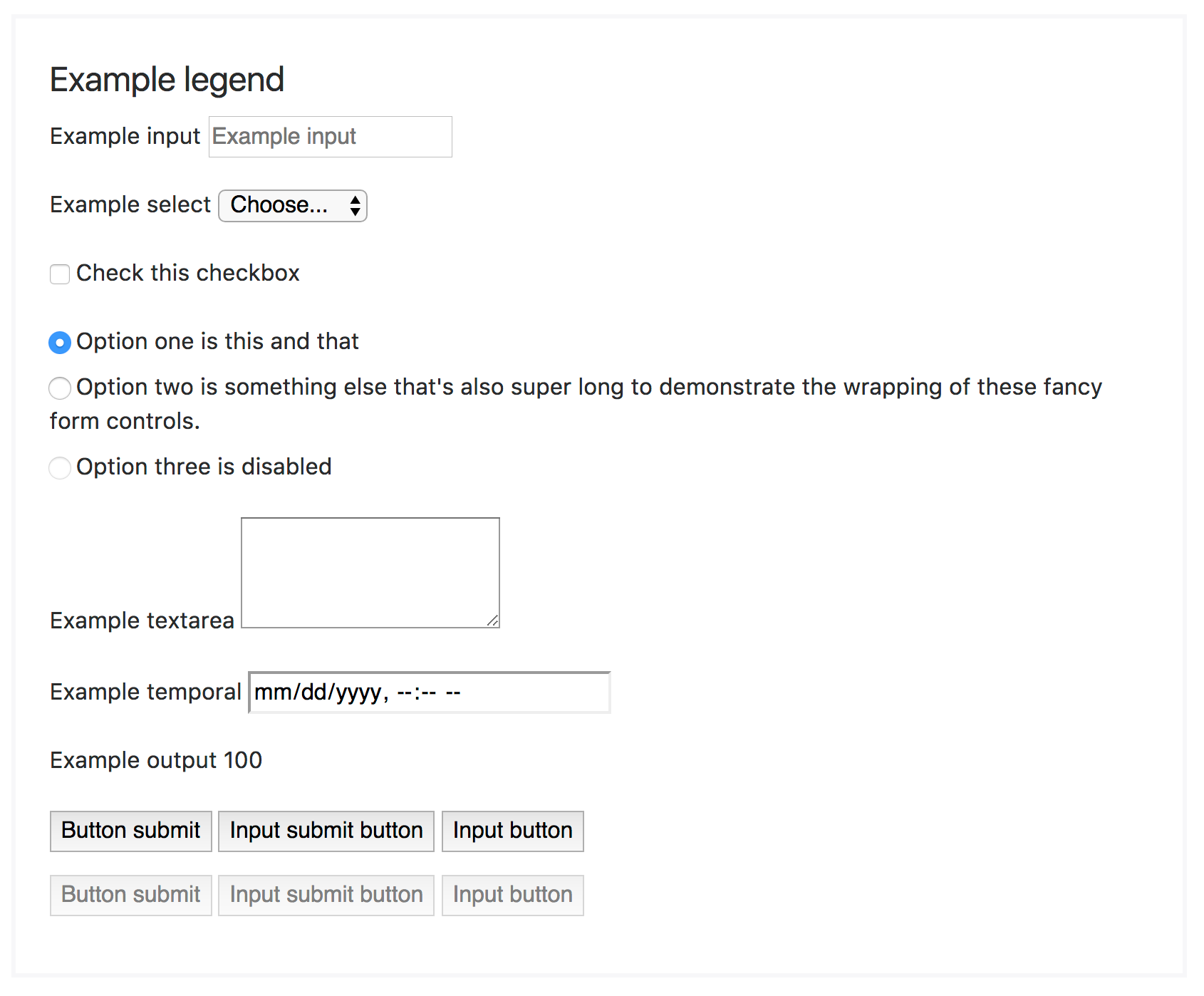Viewport: 1204px width, 996px height.
Task: Click the greyed-out 'Input button'
Action: (512, 895)
